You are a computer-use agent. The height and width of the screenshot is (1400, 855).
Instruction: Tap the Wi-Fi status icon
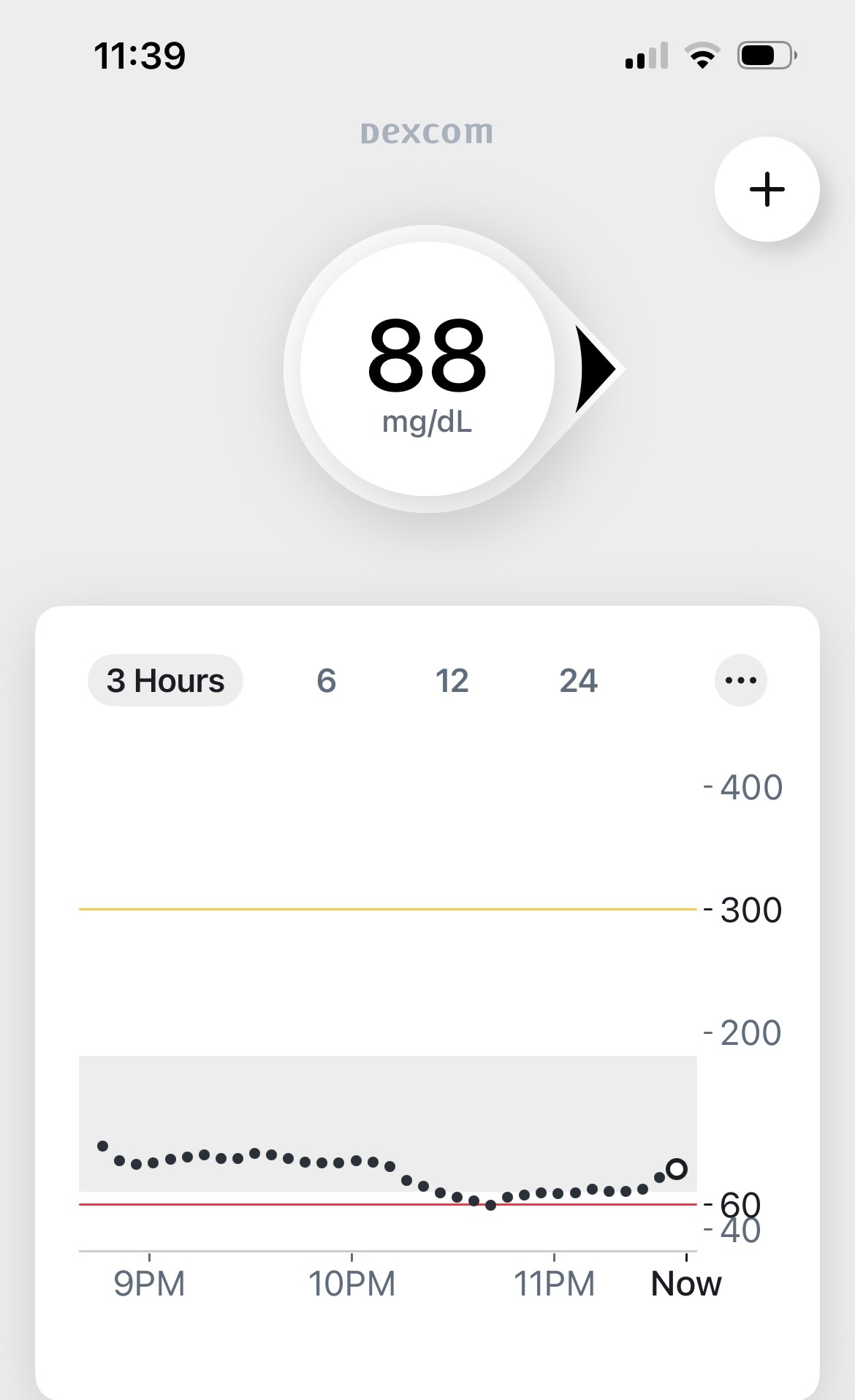click(702, 56)
